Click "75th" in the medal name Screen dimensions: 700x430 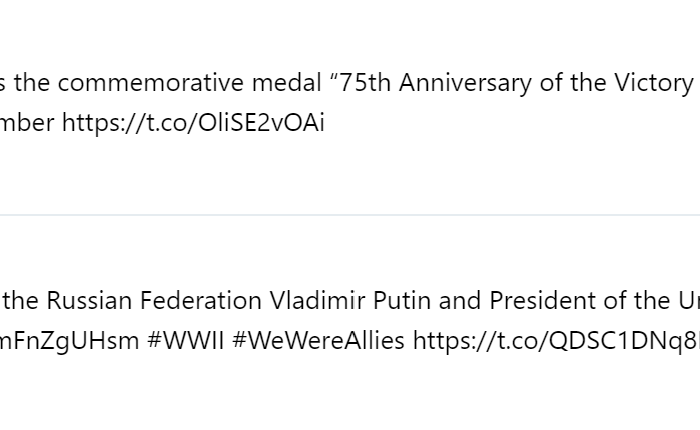[365, 83]
